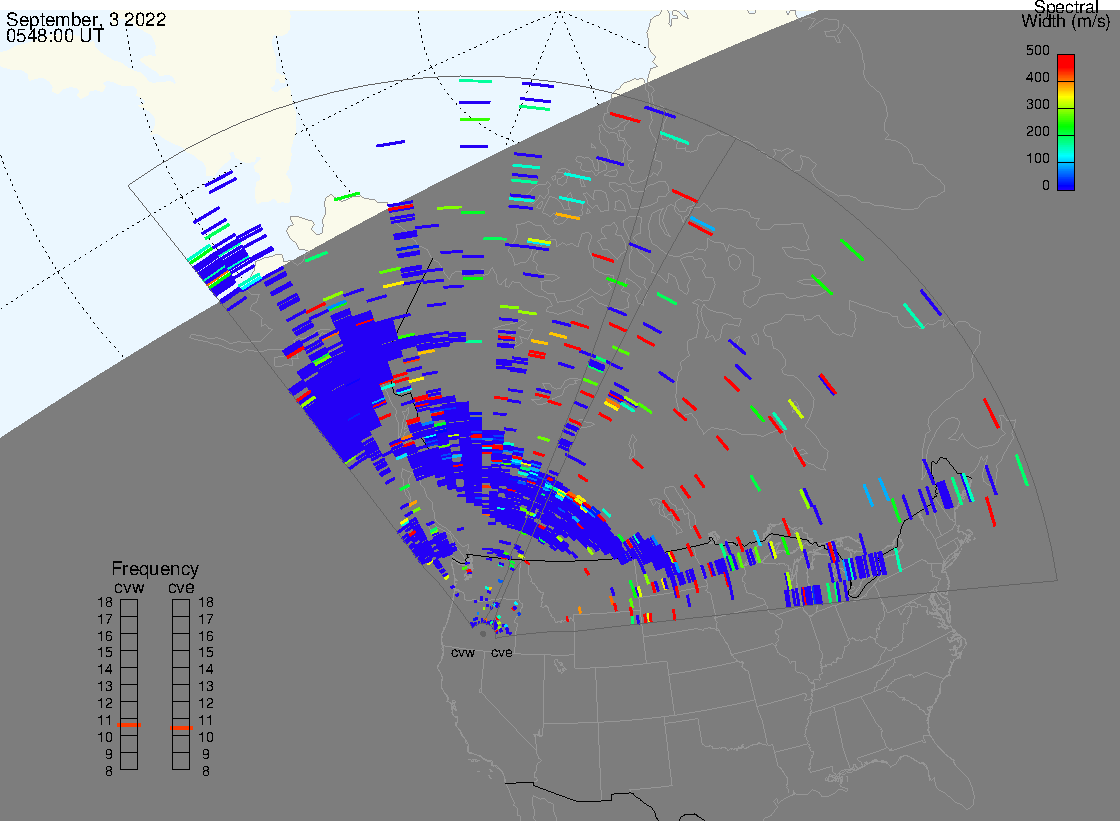Click the Spectral Width (m/s) legend title
This screenshot has height=821, width=1120.
pos(1066,14)
